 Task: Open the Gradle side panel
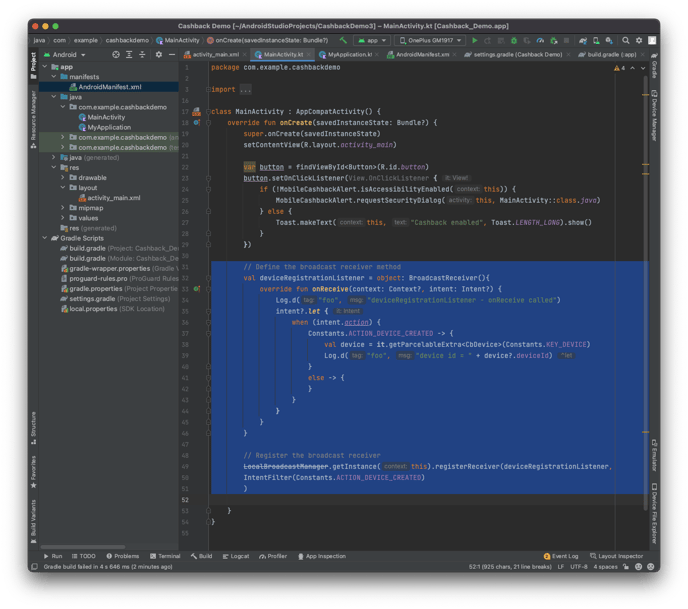(654, 68)
